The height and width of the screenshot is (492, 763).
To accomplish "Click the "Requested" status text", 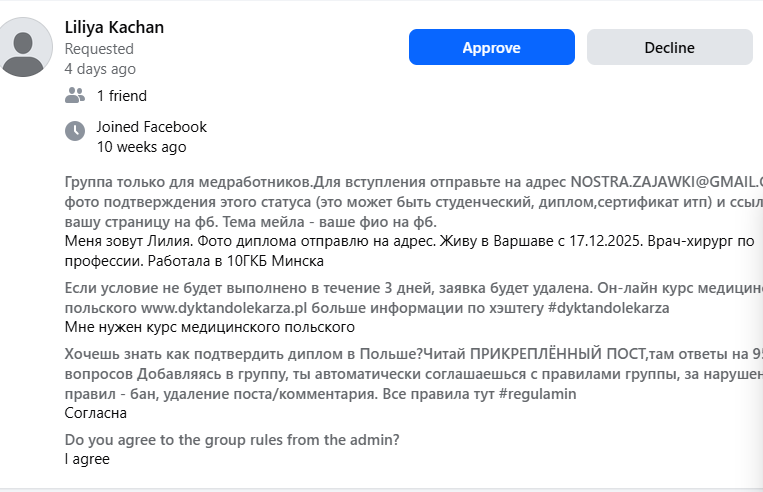I will 99,48.
